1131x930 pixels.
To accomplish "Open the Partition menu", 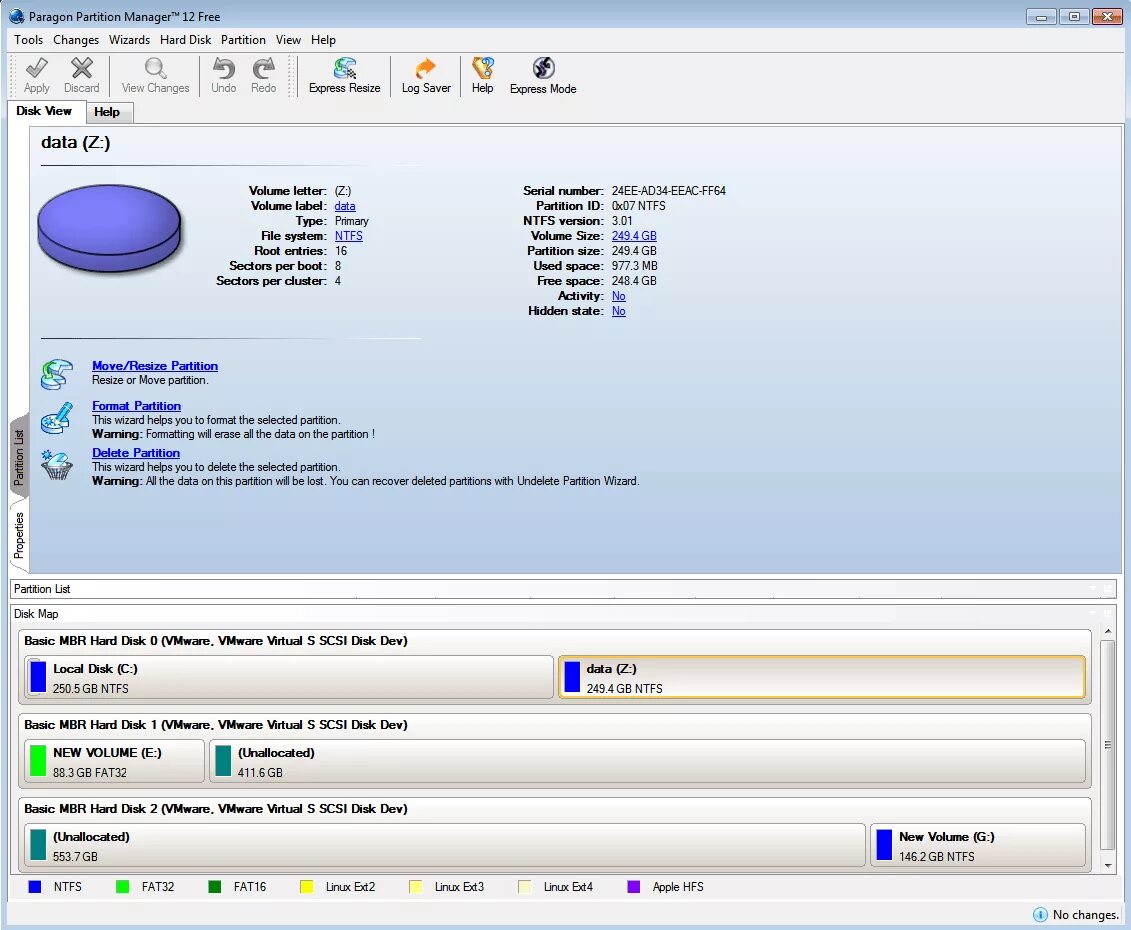I will click(243, 40).
